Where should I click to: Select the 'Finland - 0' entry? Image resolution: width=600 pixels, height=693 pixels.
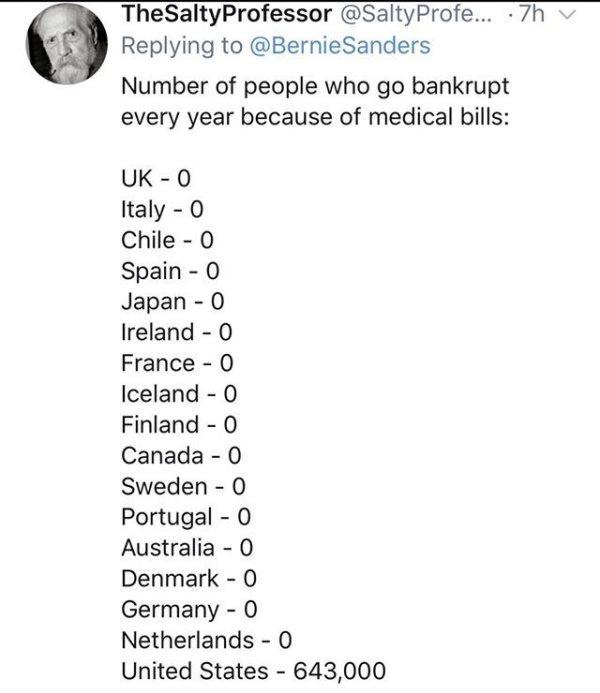pyautogui.click(x=179, y=425)
